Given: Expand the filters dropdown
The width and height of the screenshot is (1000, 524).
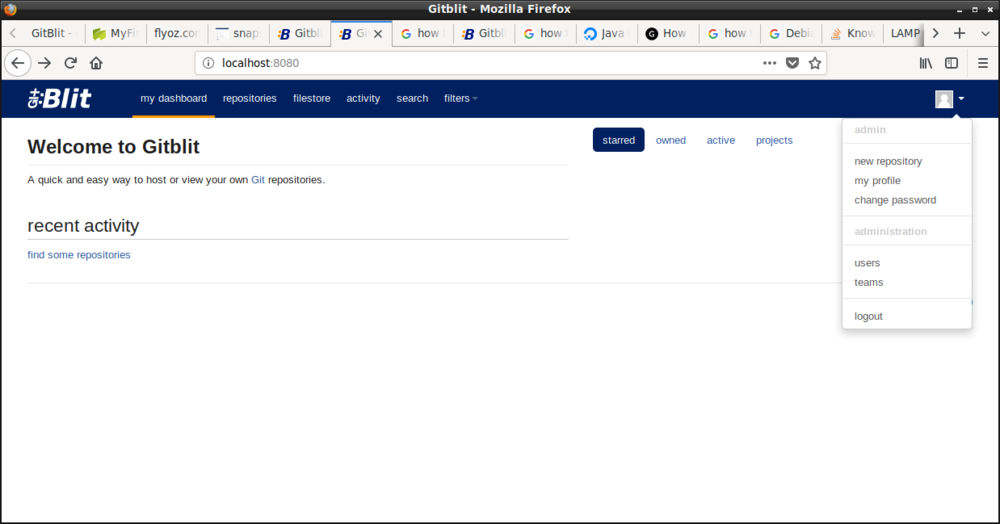Looking at the screenshot, I should (460, 98).
